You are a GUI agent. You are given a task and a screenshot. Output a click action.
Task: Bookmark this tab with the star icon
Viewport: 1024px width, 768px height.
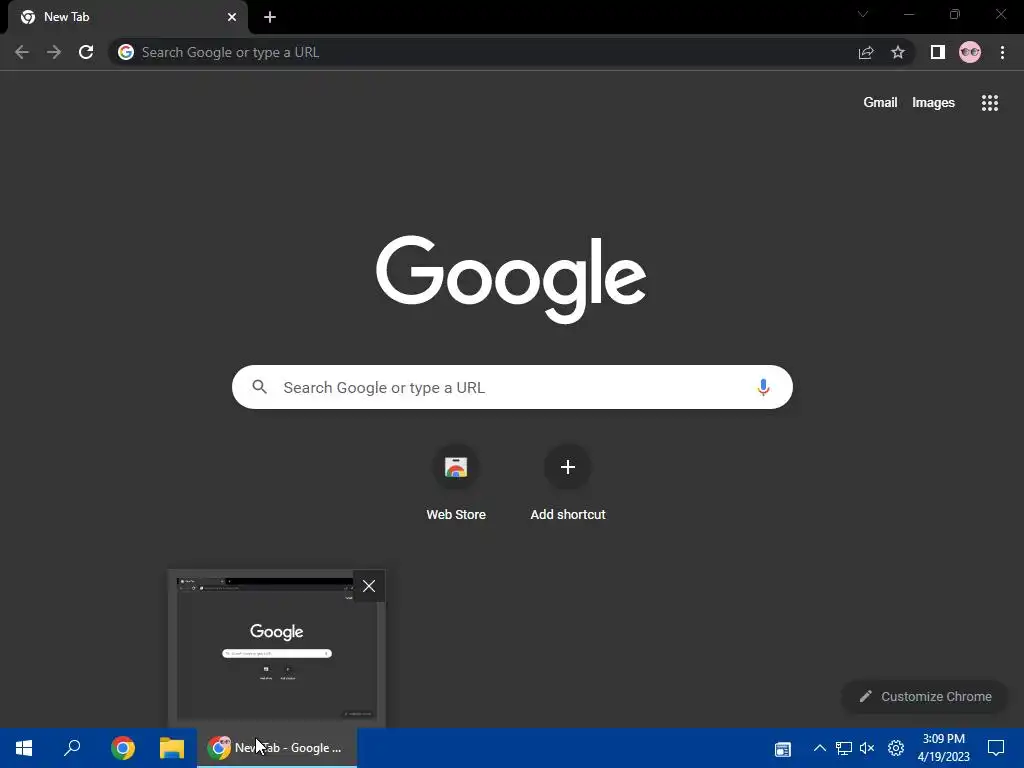click(x=898, y=52)
